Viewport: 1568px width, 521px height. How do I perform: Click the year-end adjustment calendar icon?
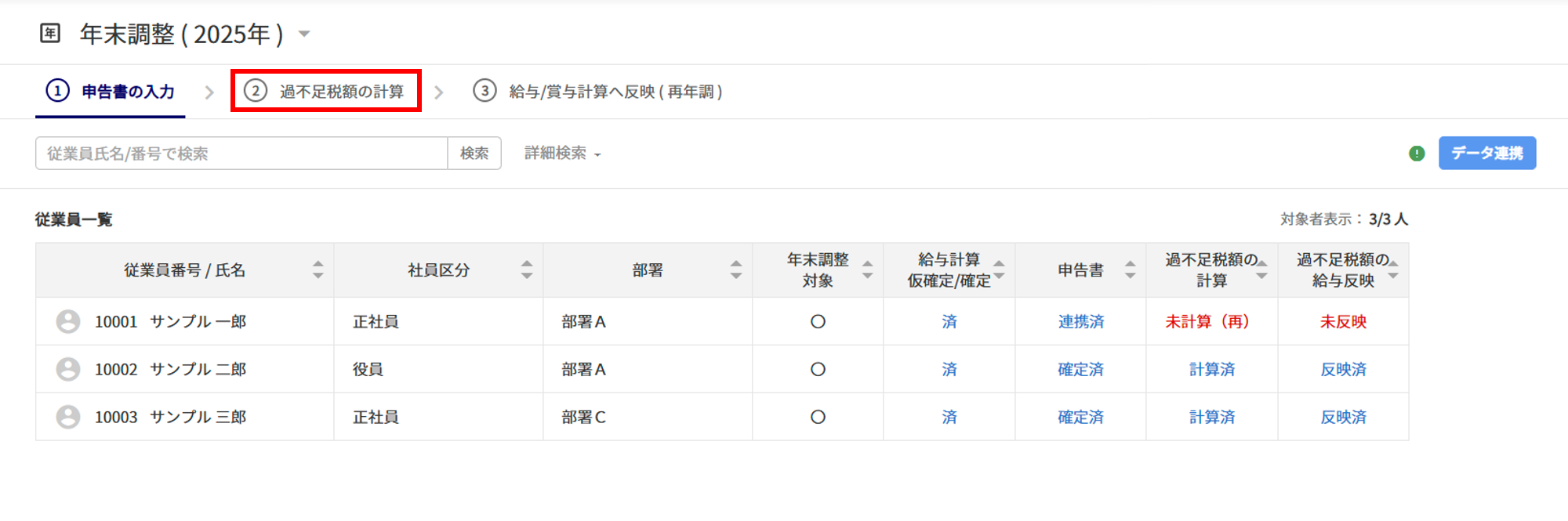pos(50,34)
